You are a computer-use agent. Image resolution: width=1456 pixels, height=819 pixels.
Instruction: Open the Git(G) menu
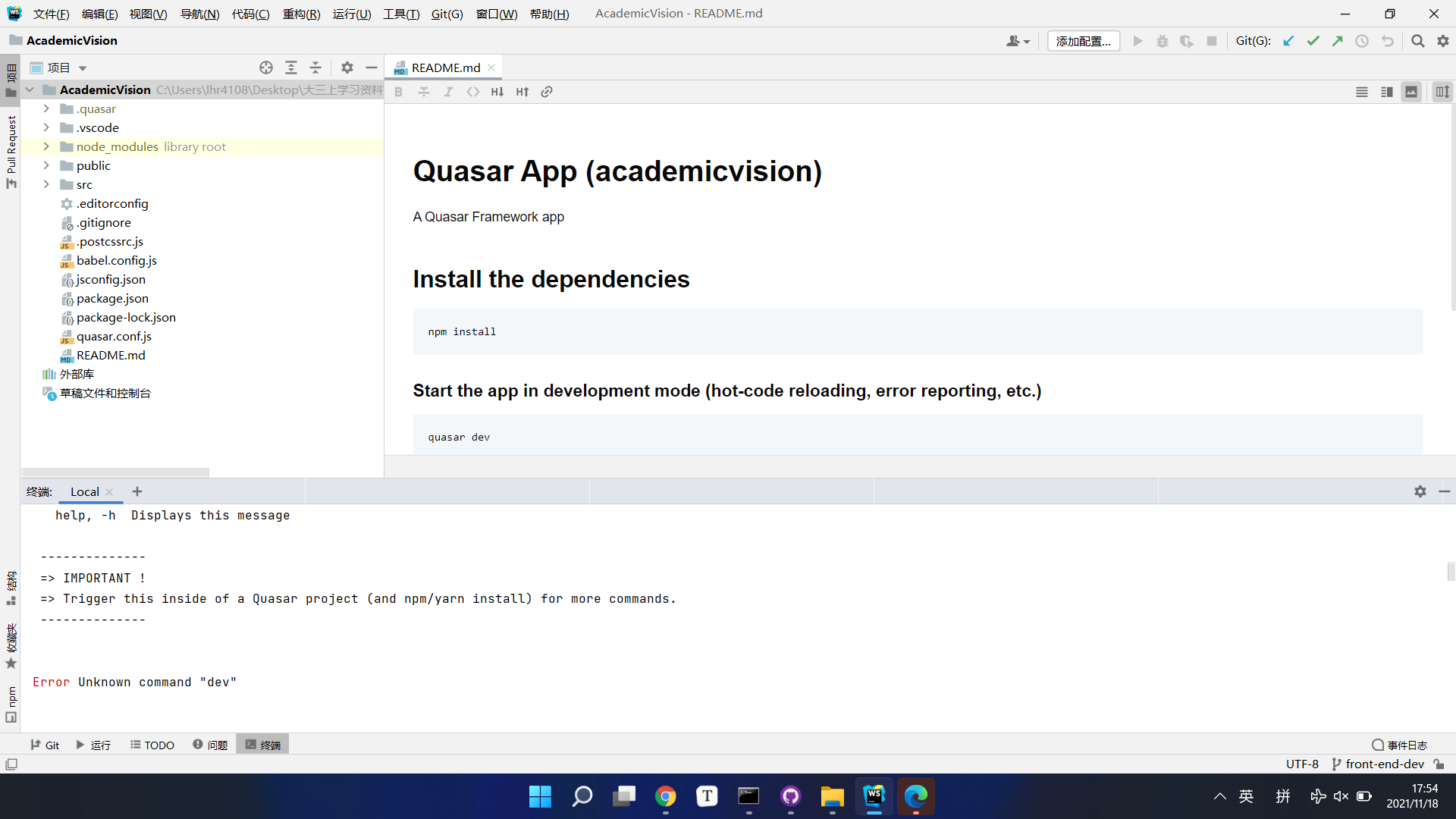(447, 14)
